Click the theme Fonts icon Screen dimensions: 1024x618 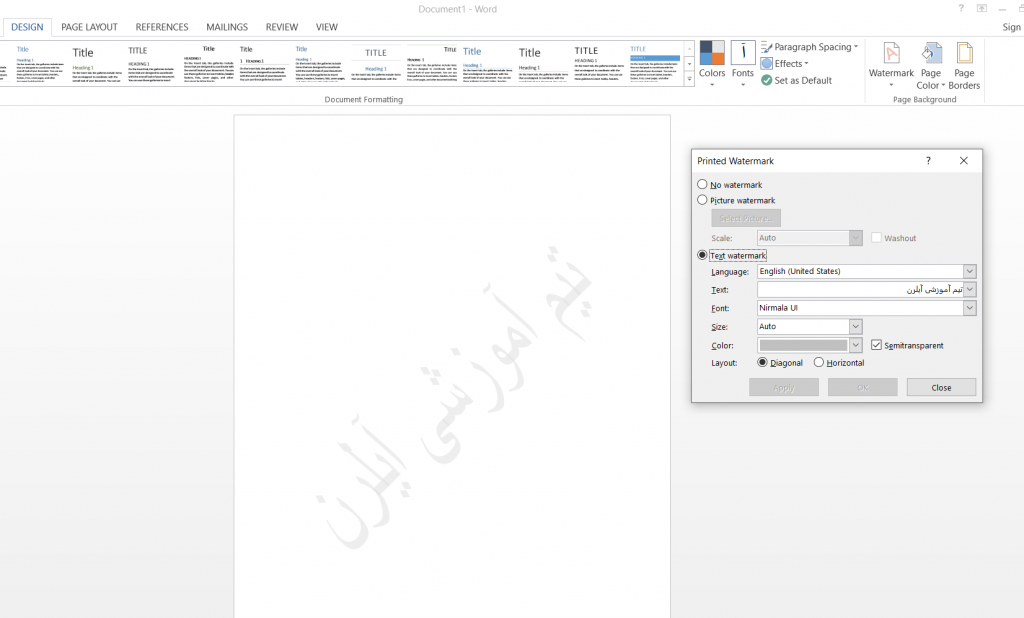pyautogui.click(x=743, y=54)
